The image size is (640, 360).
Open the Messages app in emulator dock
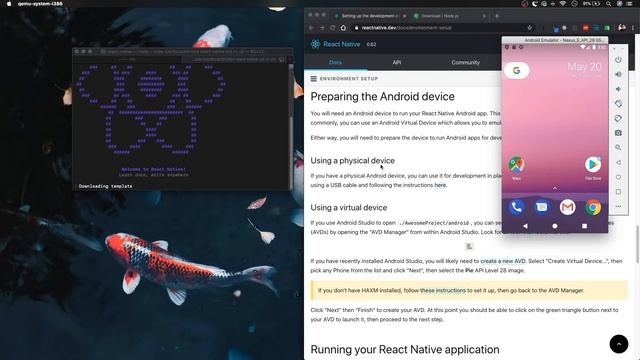click(542, 207)
